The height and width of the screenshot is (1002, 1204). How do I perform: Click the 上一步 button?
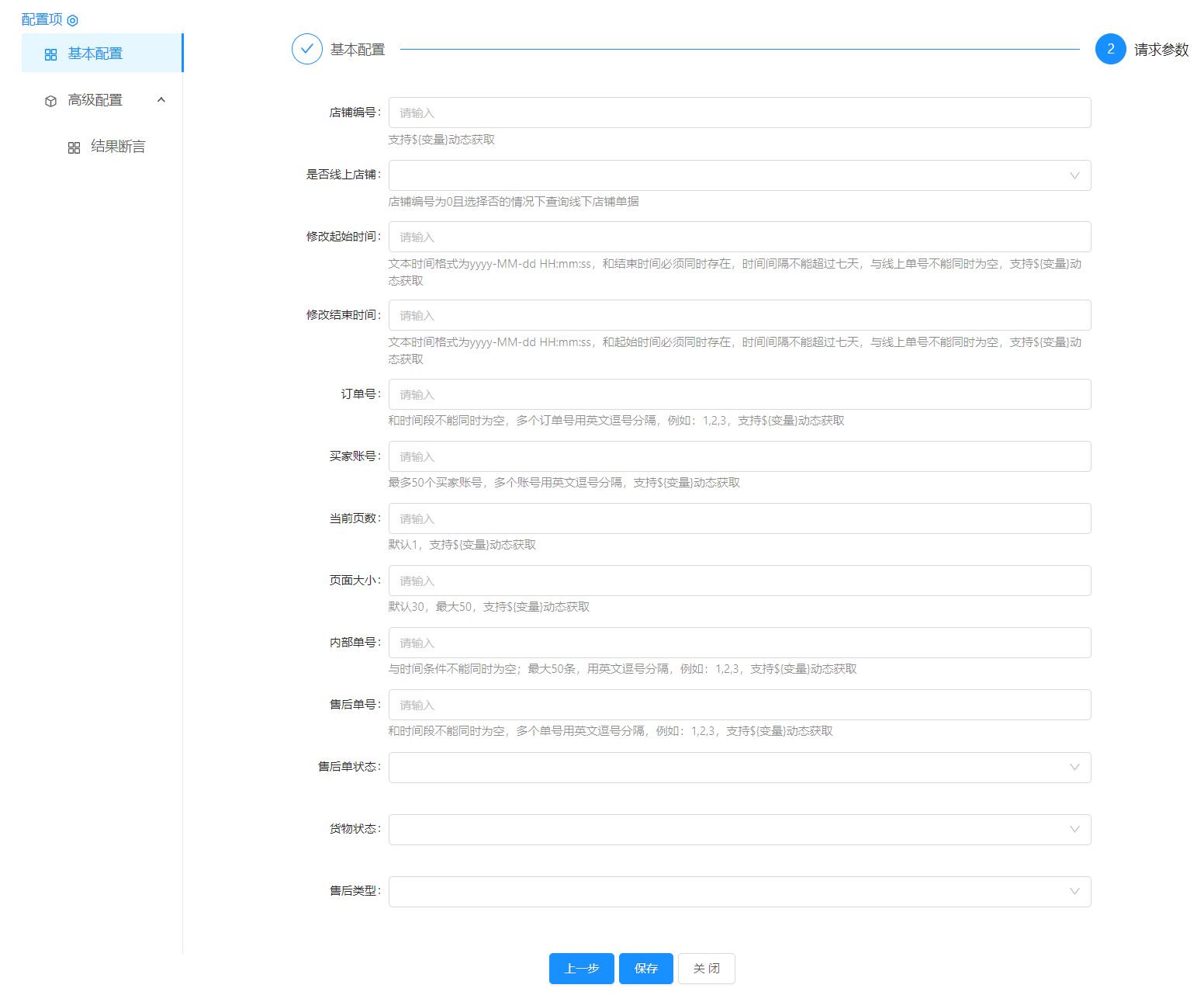click(x=581, y=969)
